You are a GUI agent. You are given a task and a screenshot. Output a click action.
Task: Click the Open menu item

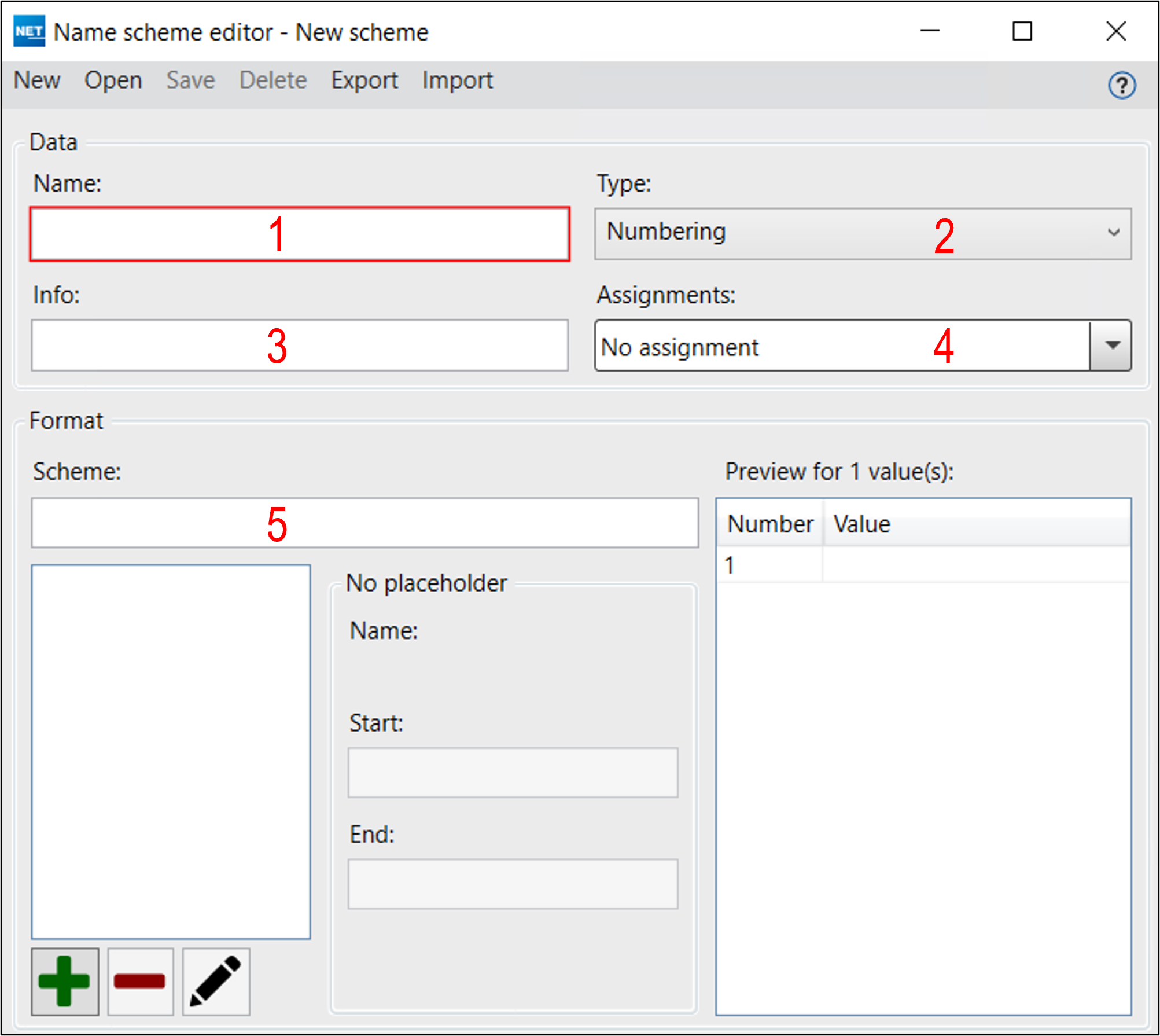pos(113,80)
